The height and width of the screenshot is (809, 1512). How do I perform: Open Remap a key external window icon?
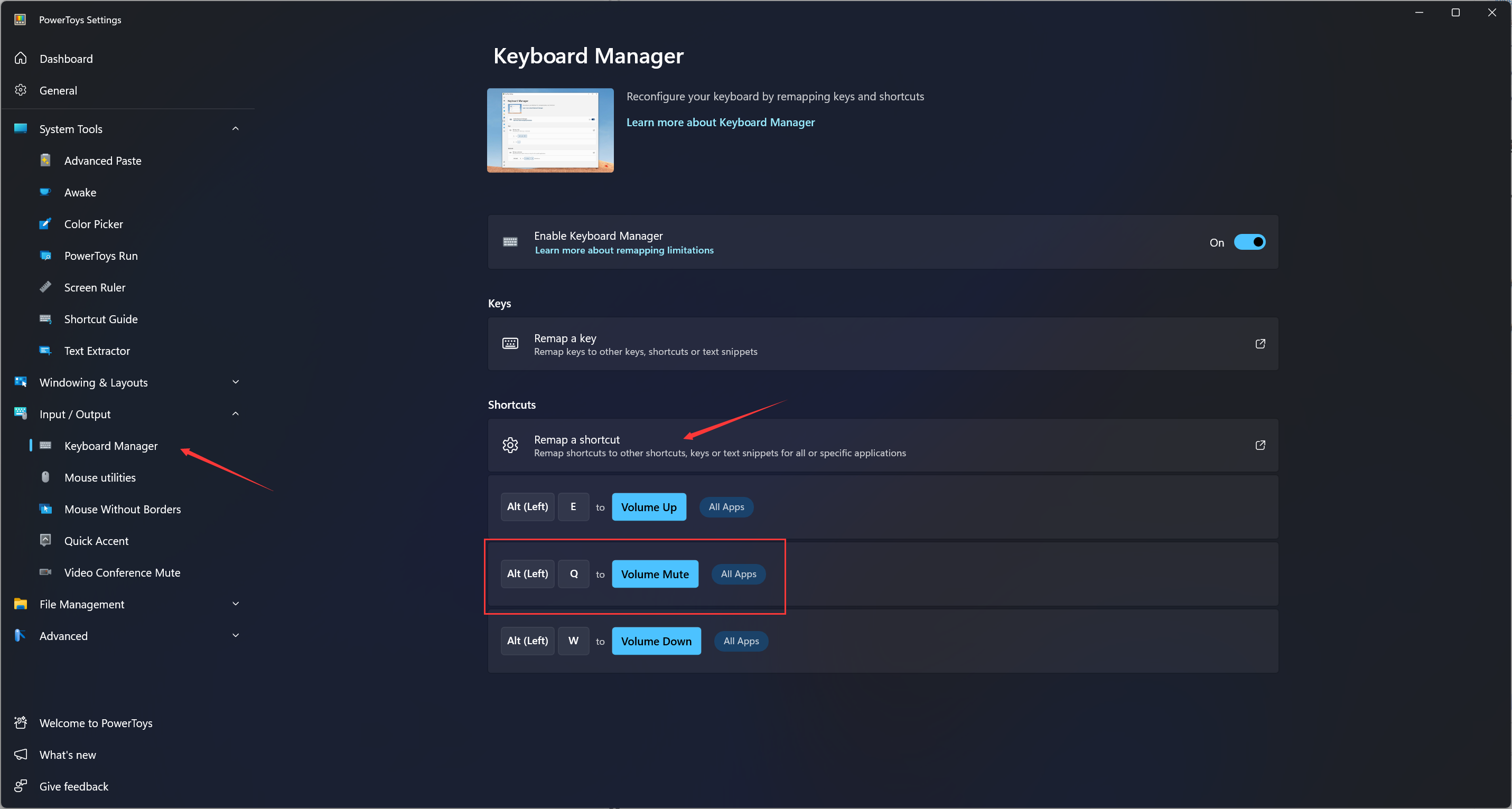coord(1259,344)
